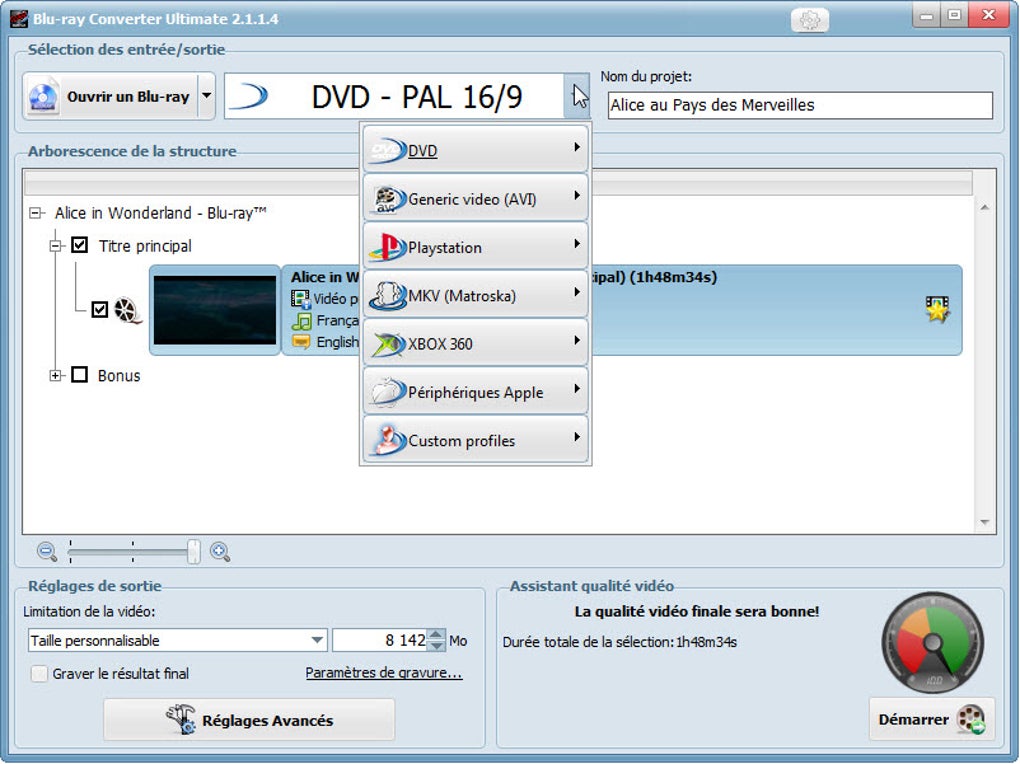1020x764 pixels.
Task: Collapse the Titre principal node
Action: 56,245
